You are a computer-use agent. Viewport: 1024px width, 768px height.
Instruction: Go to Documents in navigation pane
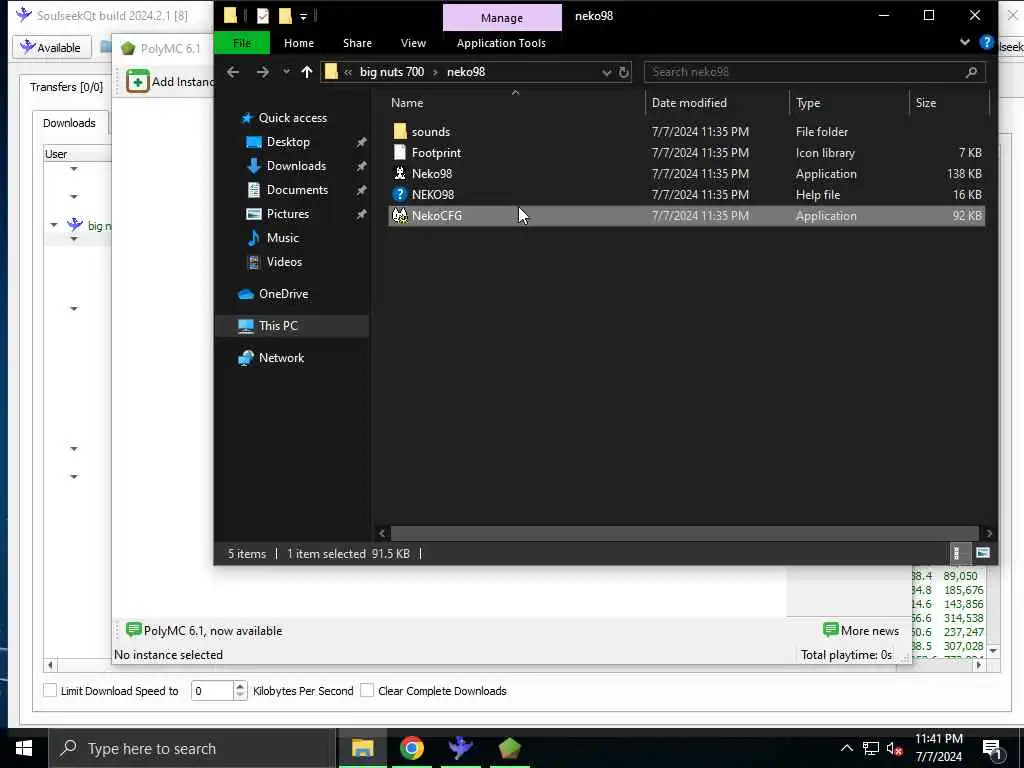click(x=297, y=189)
